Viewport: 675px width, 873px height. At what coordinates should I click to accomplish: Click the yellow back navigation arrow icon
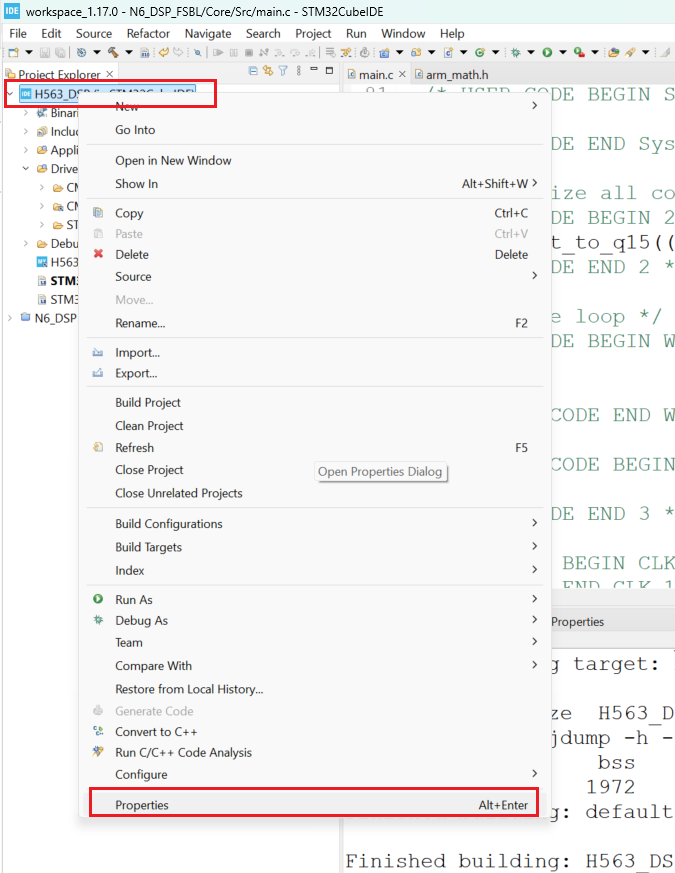coord(164,52)
